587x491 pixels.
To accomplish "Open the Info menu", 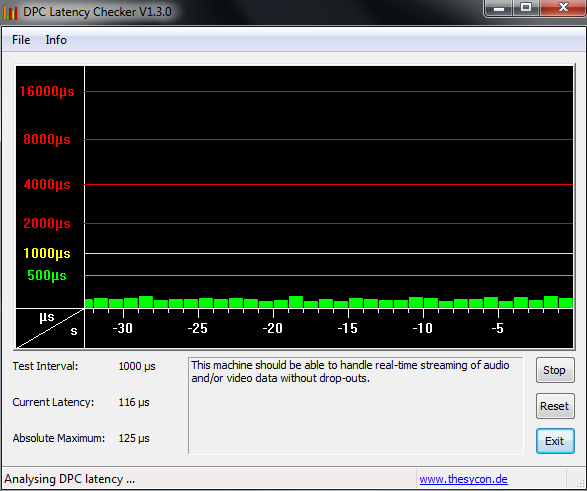I will coord(56,40).
